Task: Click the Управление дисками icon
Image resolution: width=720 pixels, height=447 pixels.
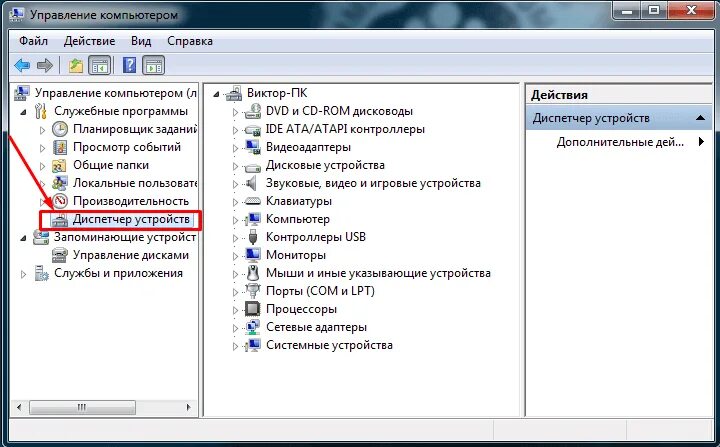Action: [60, 255]
